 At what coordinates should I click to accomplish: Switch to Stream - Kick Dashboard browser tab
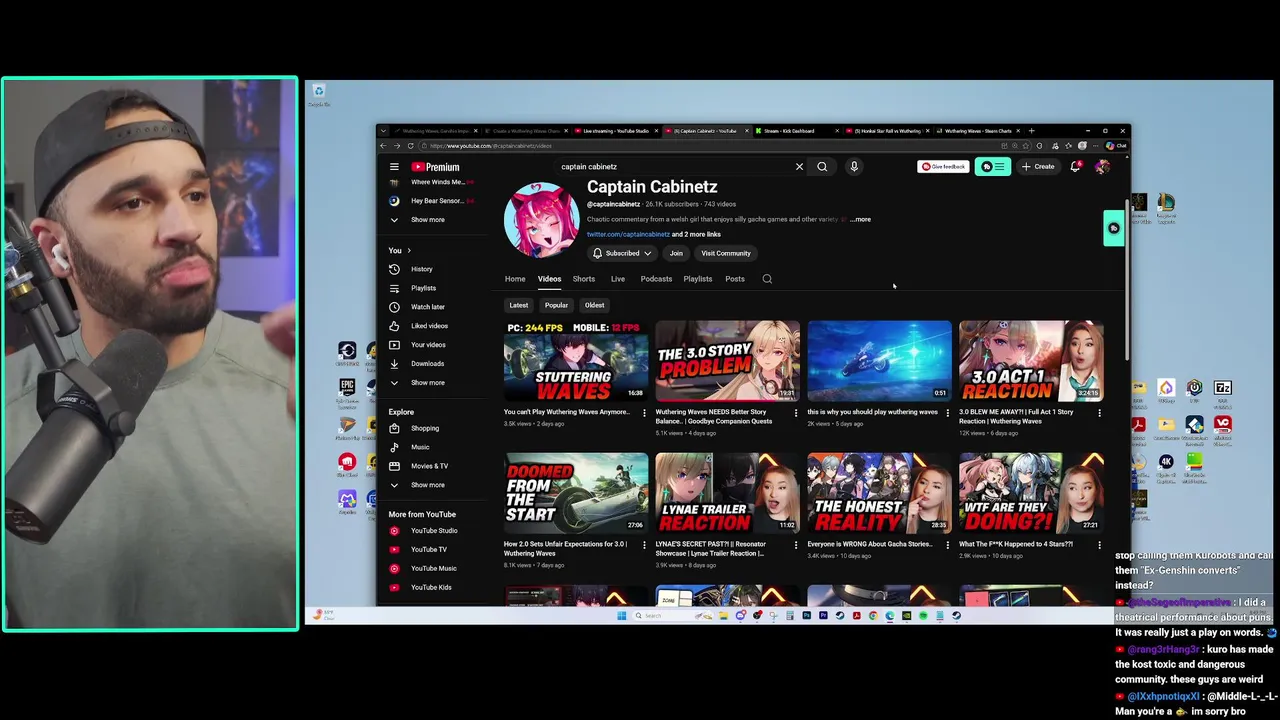793,131
